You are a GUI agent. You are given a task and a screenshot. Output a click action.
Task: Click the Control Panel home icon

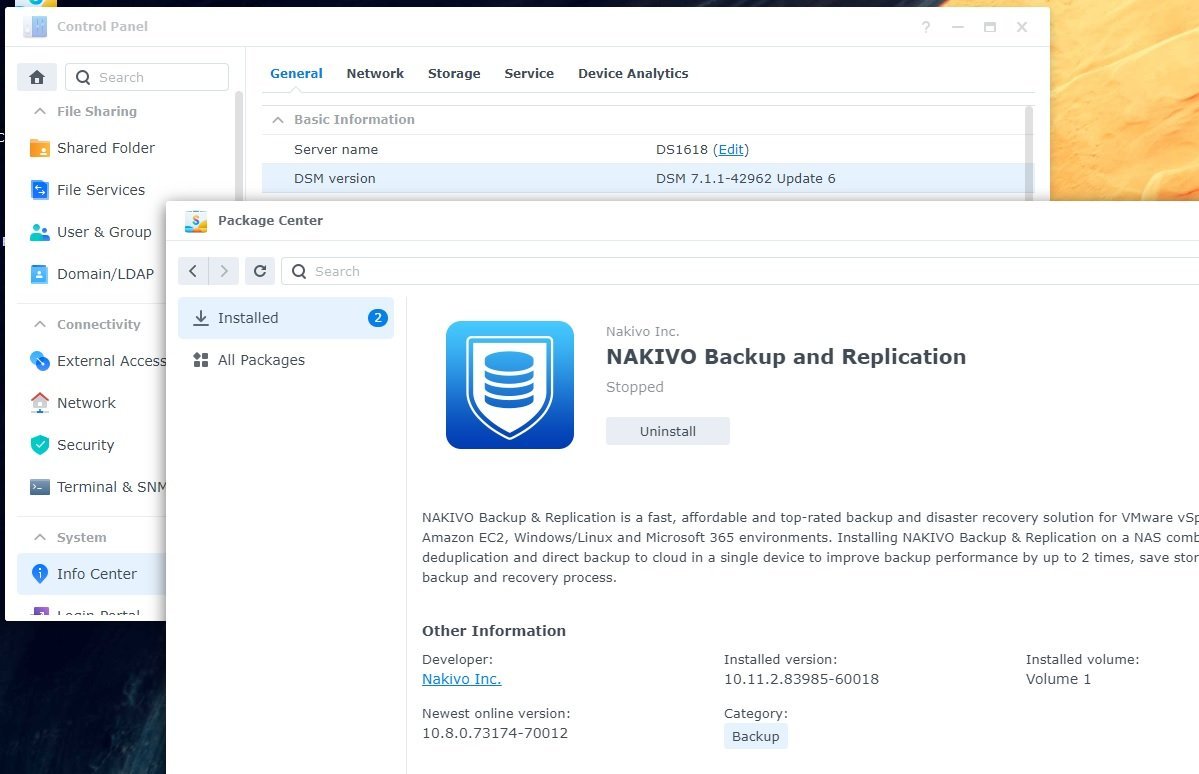click(37, 76)
